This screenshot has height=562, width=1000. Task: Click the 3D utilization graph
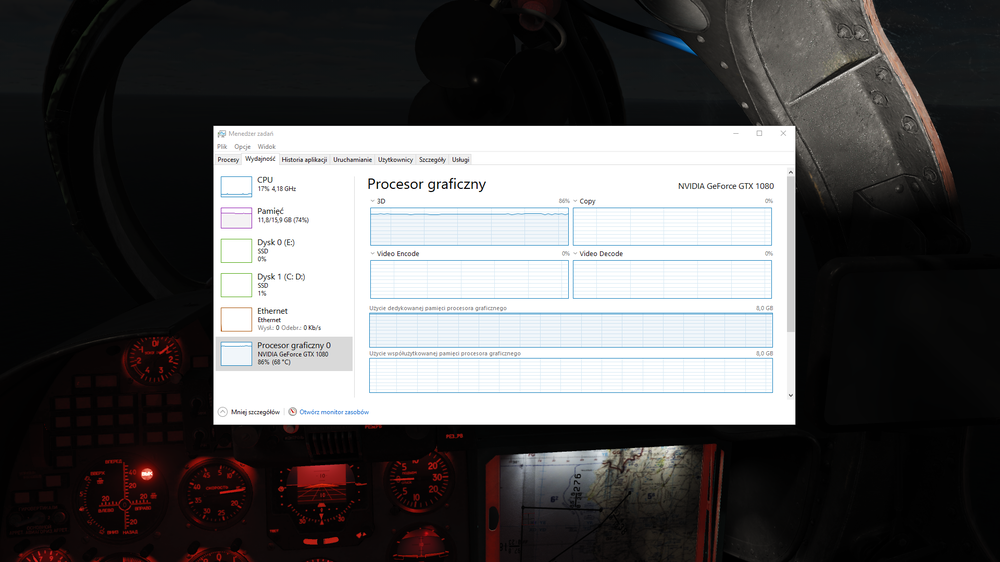[469, 226]
